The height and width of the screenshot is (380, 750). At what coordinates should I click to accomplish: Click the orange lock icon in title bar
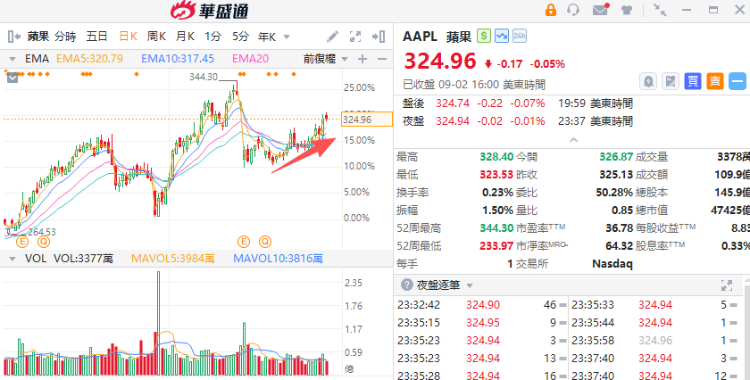coord(551,10)
